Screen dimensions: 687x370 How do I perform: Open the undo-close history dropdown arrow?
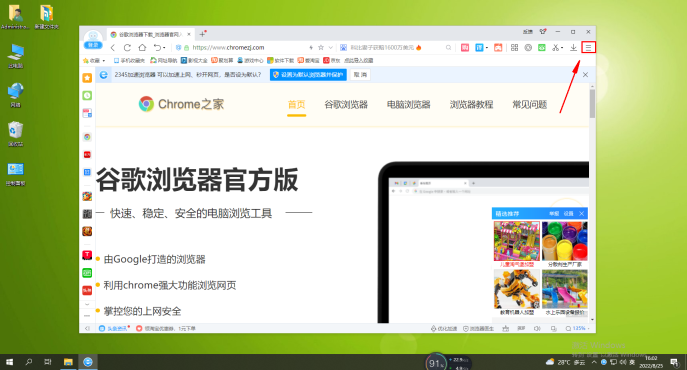tap(164, 48)
